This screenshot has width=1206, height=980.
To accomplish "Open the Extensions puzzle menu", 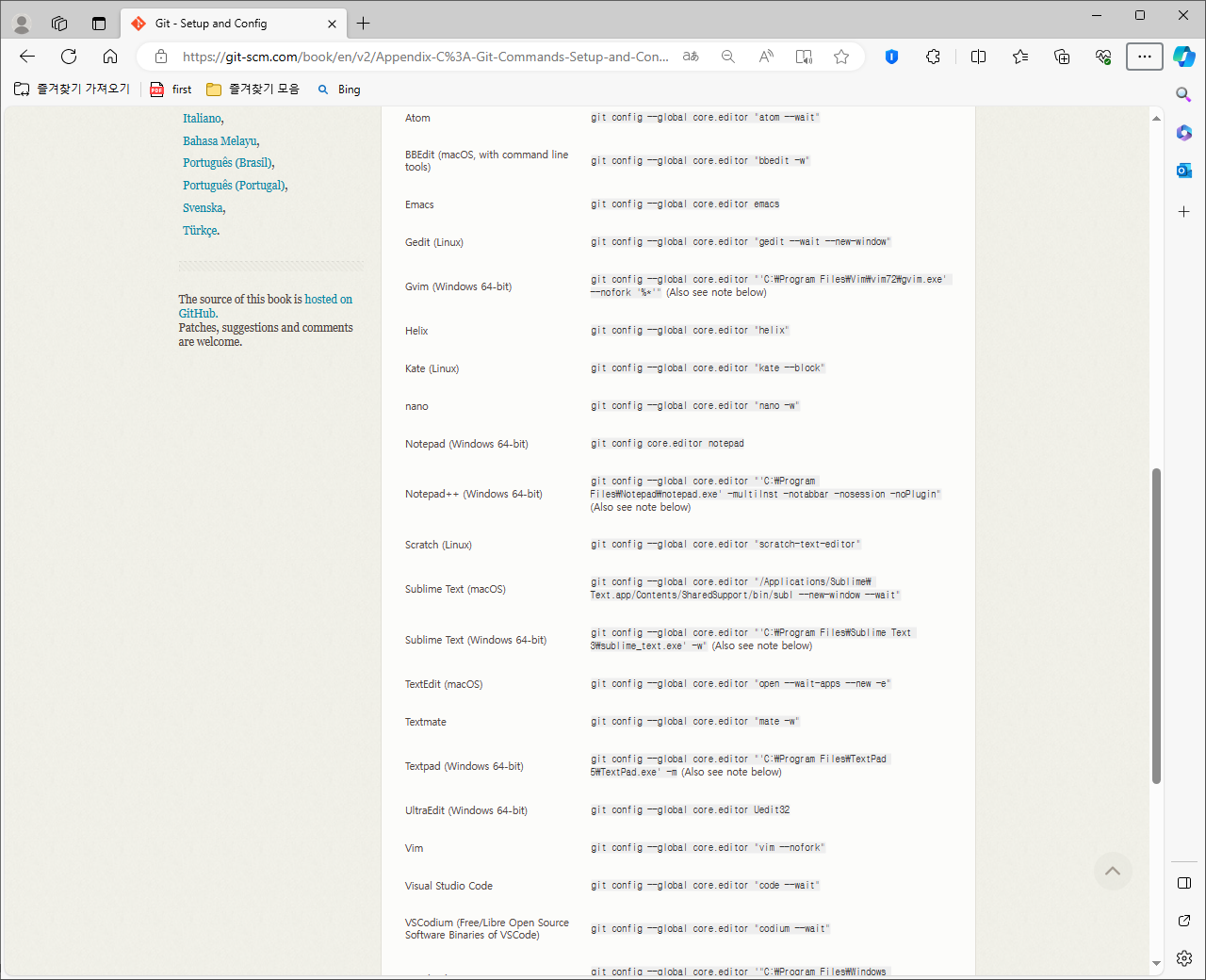I will click(933, 57).
